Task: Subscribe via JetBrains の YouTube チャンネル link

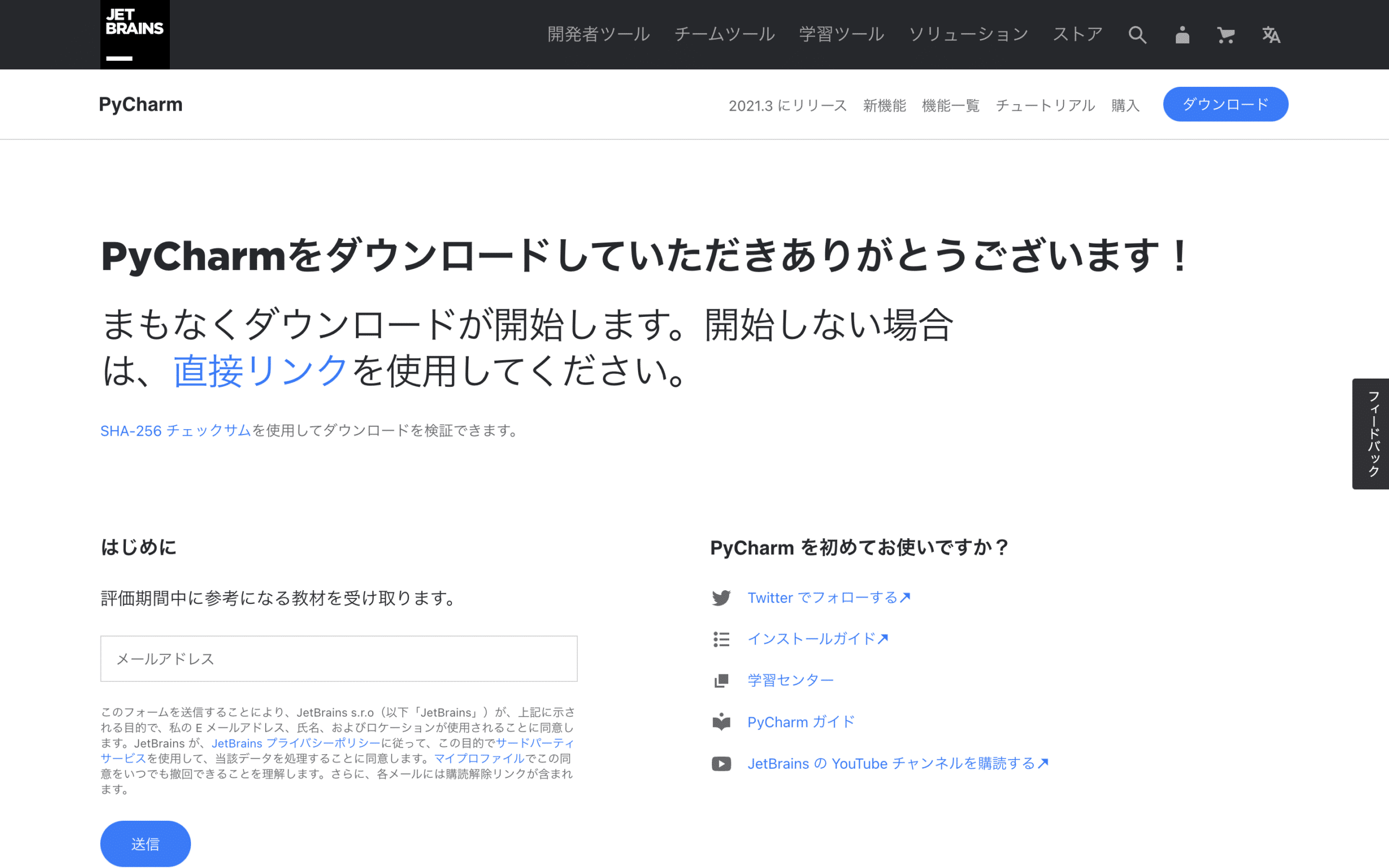Action: pyautogui.click(x=899, y=763)
